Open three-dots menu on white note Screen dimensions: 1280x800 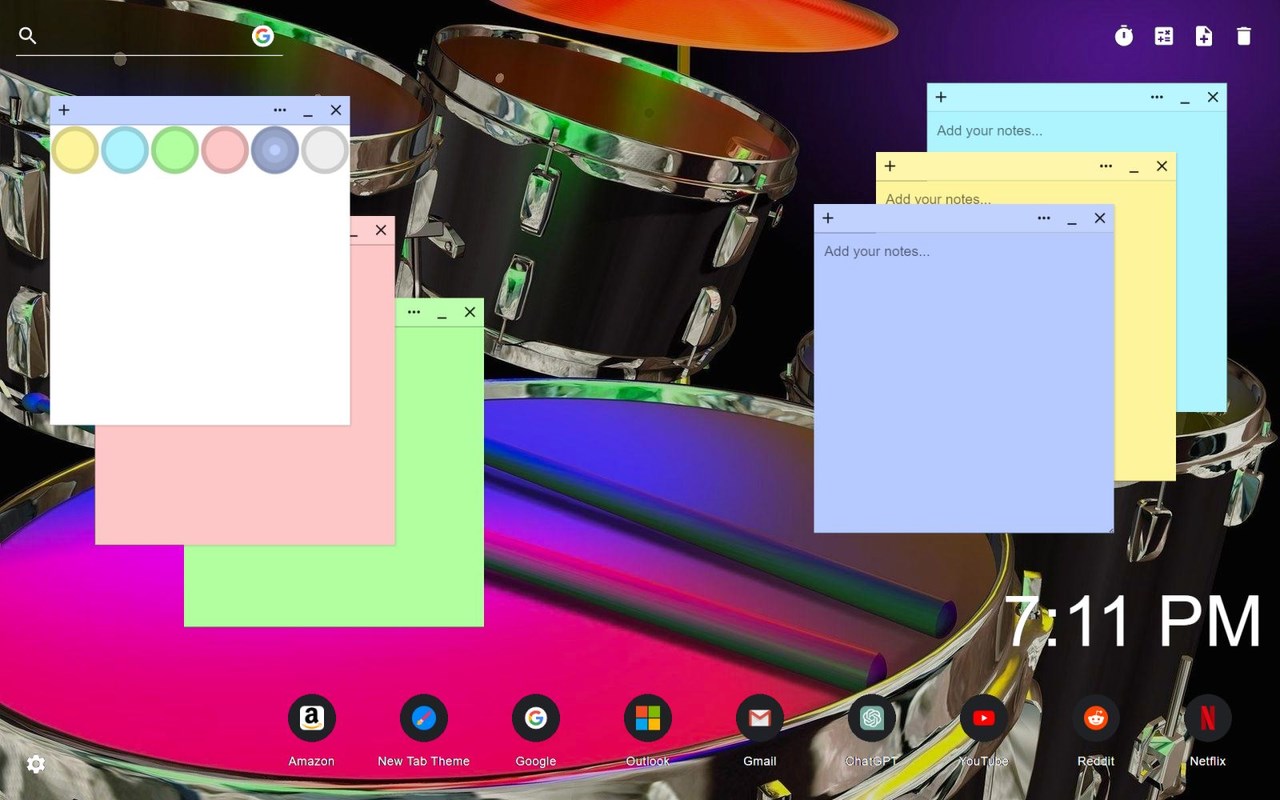point(280,110)
